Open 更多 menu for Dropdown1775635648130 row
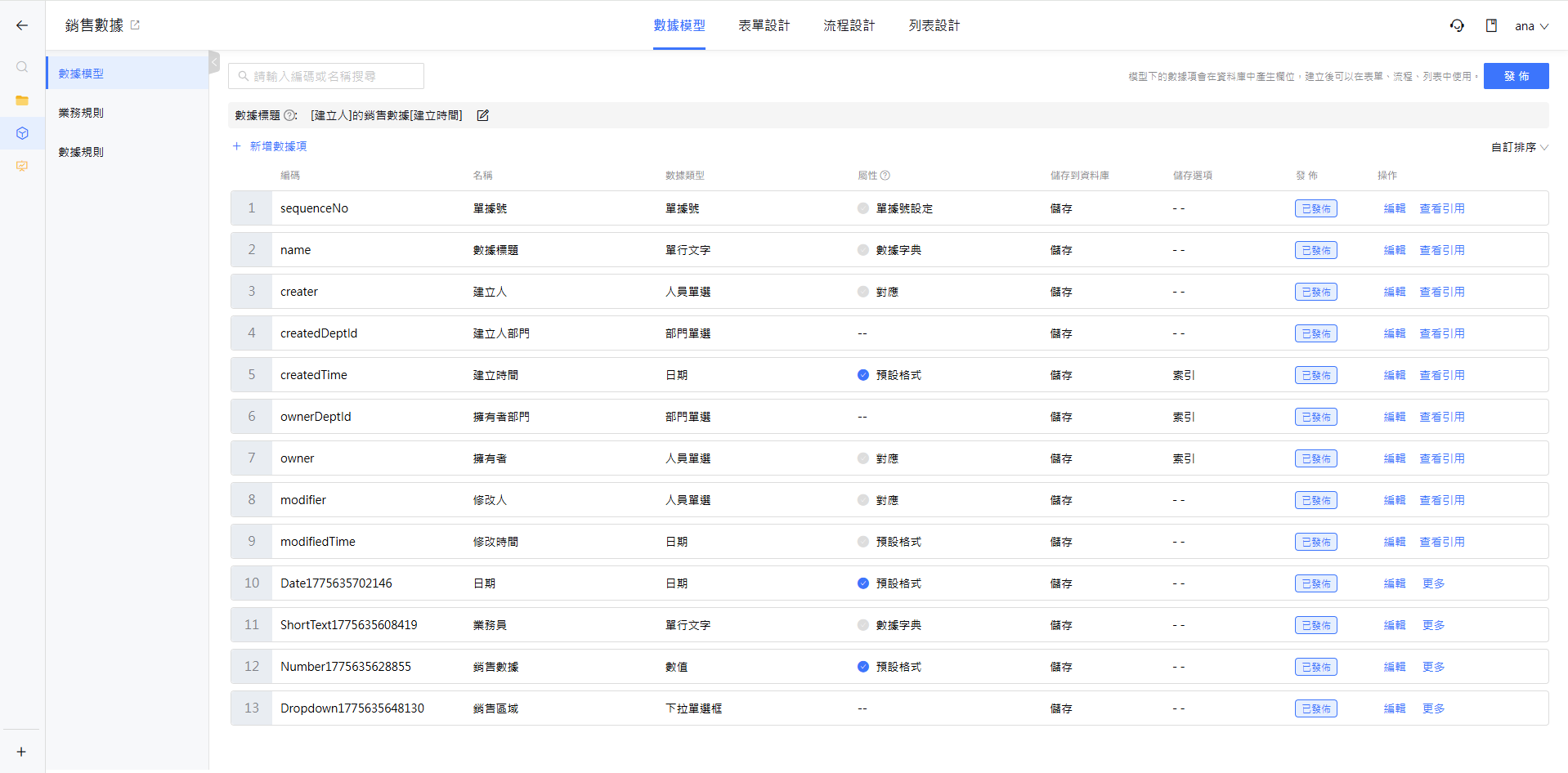Viewport: 1568px width, 773px height. click(1434, 708)
